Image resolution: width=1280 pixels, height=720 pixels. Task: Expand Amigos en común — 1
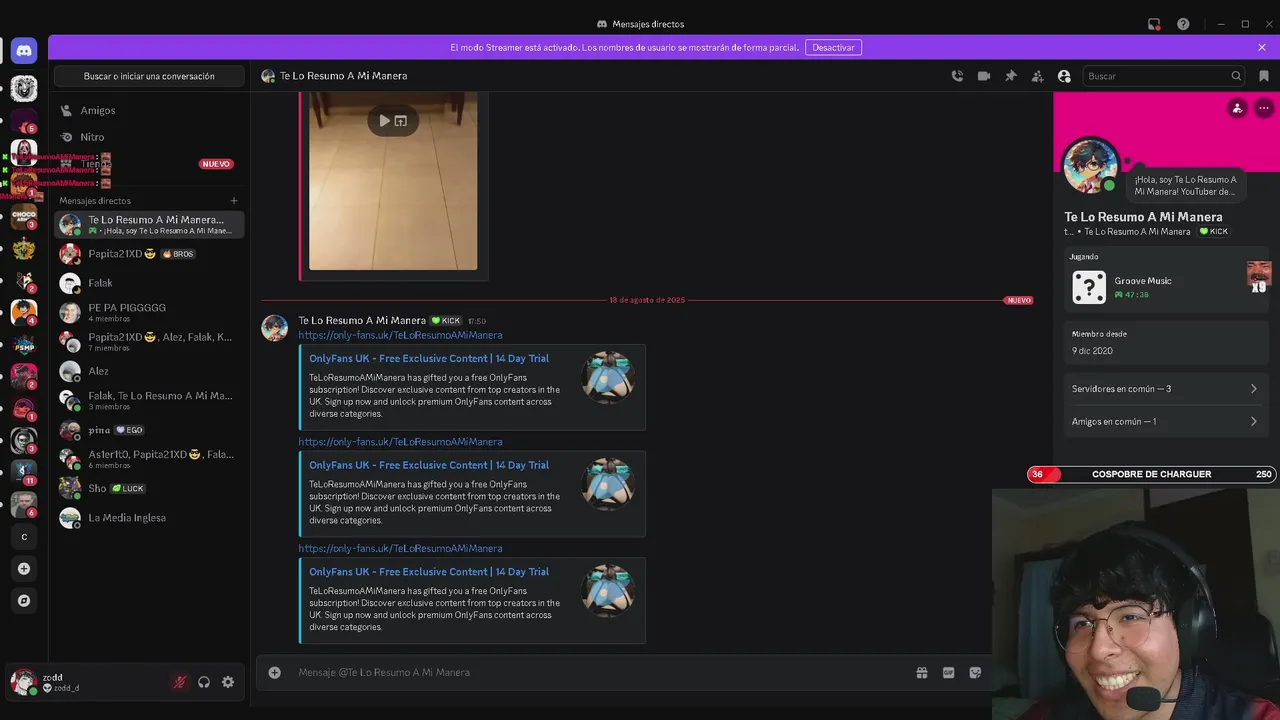point(1166,422)
